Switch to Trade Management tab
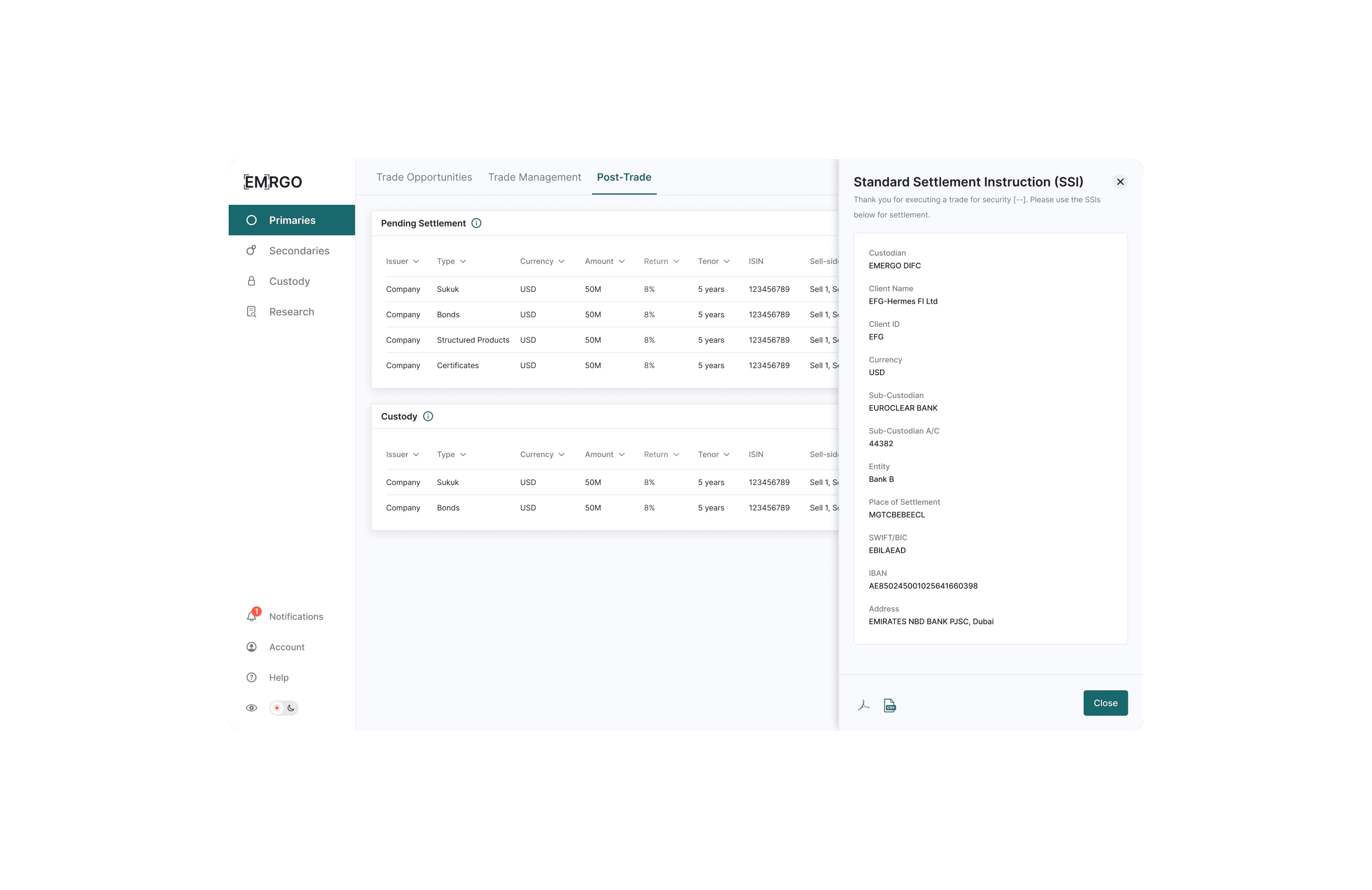The height and width of the screenshot is (890, 1372). coord(534,177)
